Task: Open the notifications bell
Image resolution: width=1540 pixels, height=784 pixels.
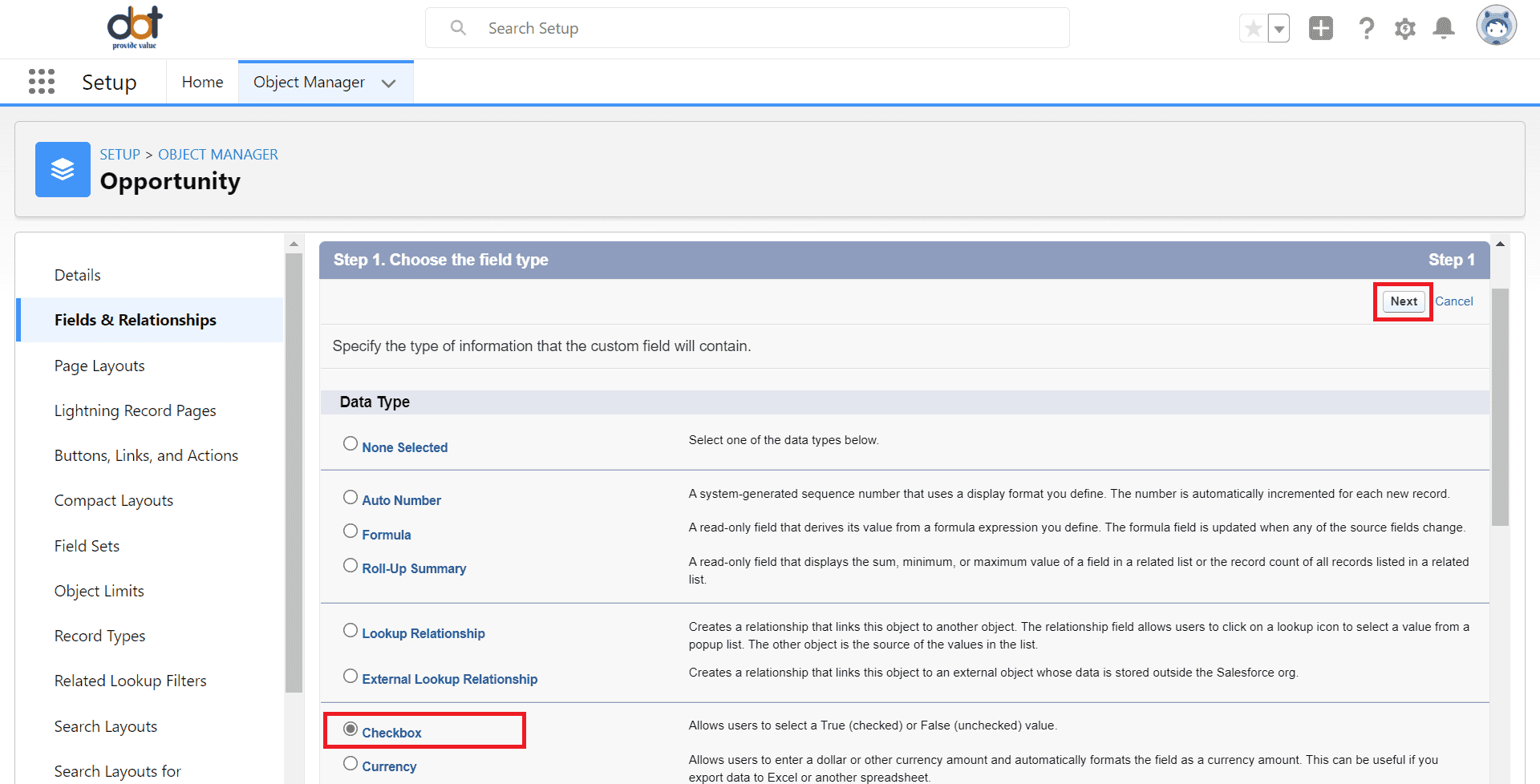Action: [x=1444, y=28]
